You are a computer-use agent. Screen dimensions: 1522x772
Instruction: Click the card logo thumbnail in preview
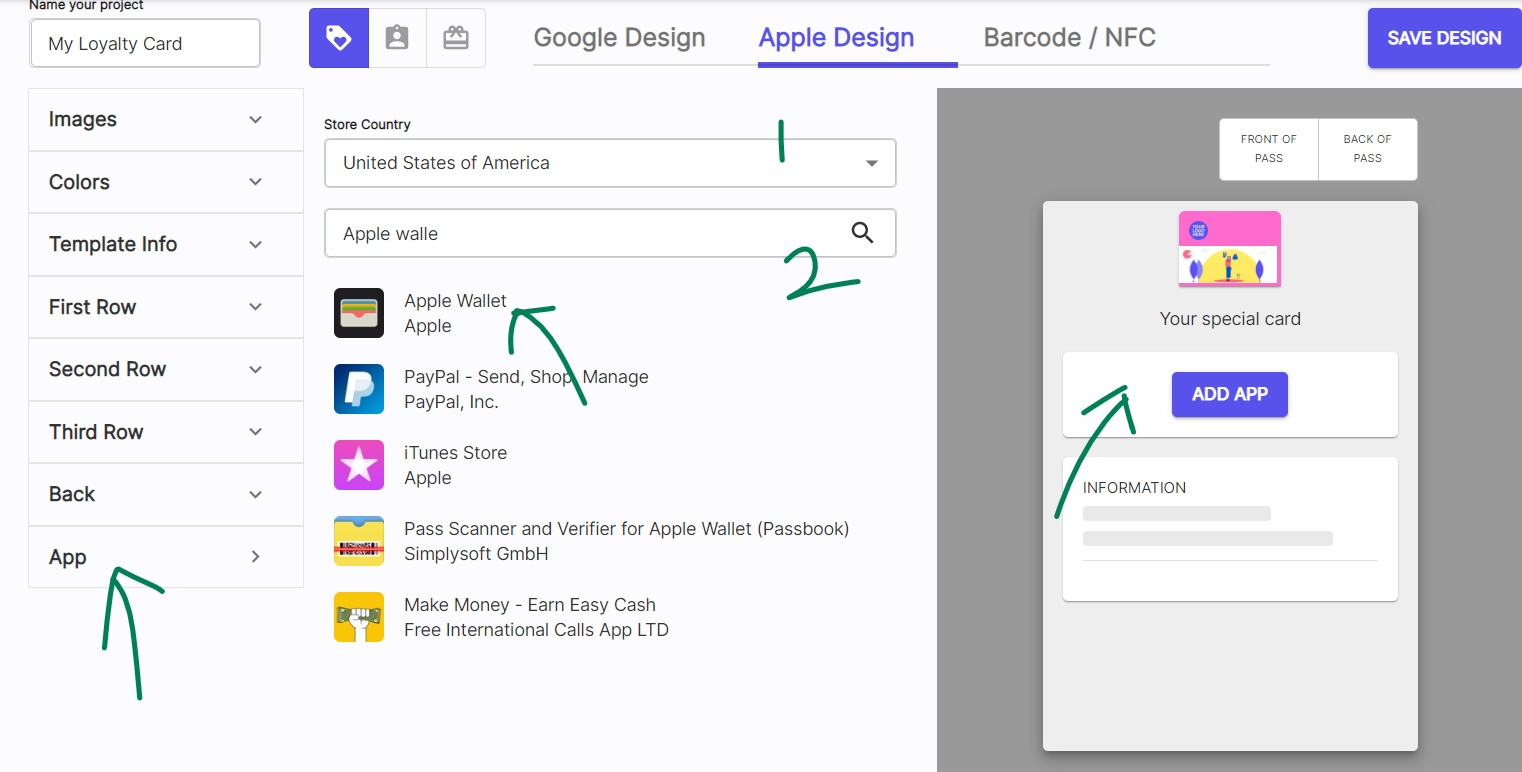[1230, 249]
